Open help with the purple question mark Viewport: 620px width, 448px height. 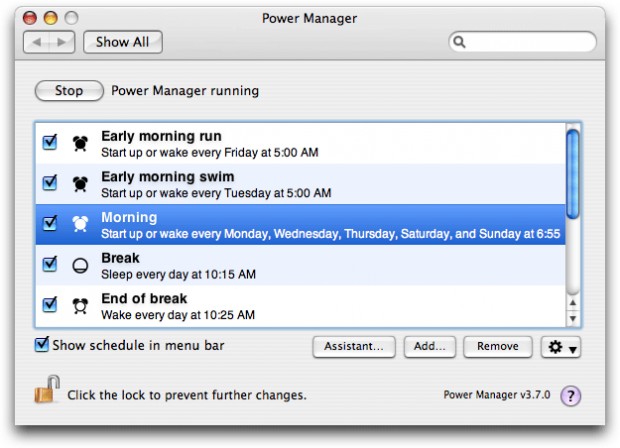pos(571,395)
